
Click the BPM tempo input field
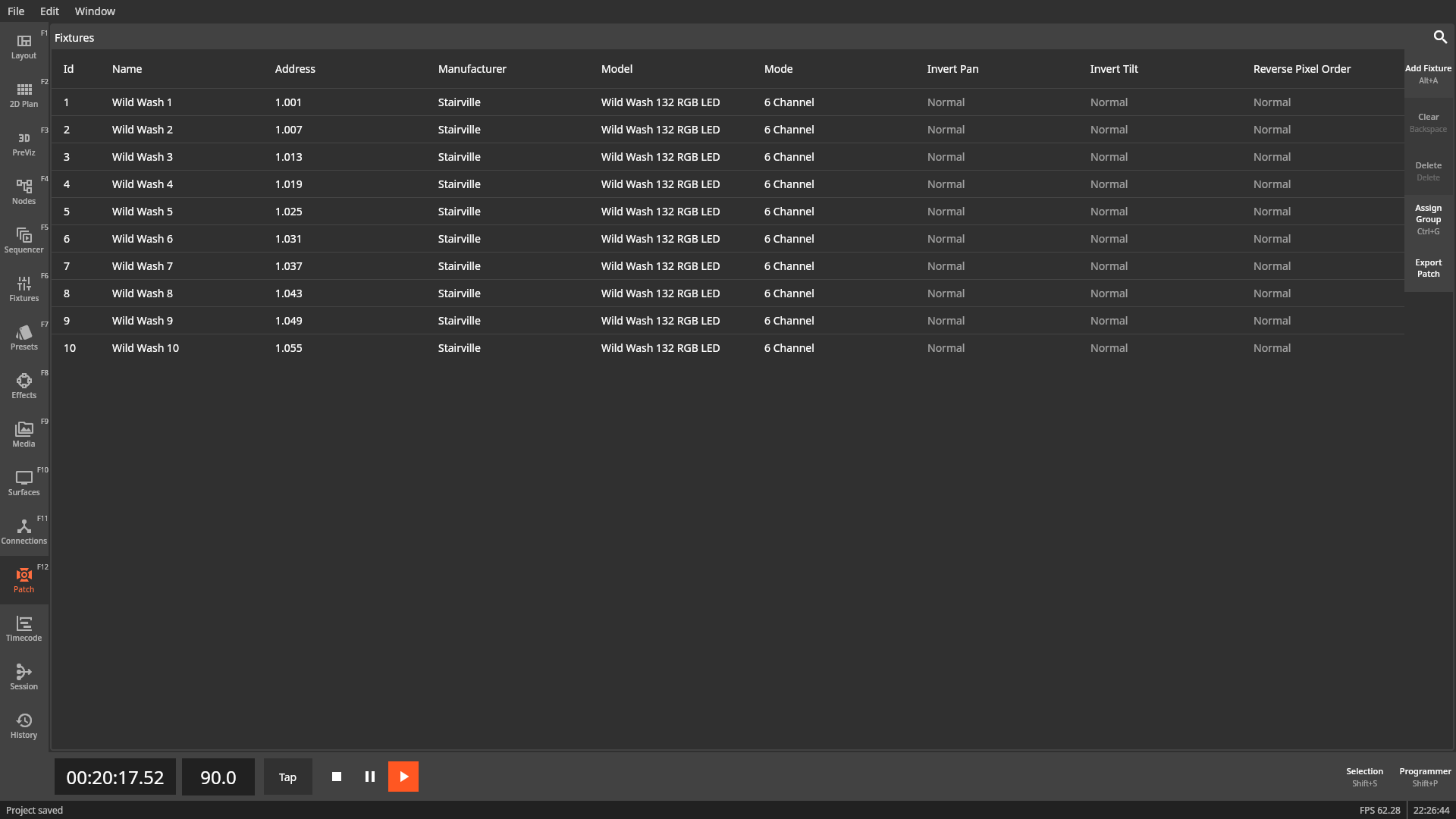(x=218, y=776)
